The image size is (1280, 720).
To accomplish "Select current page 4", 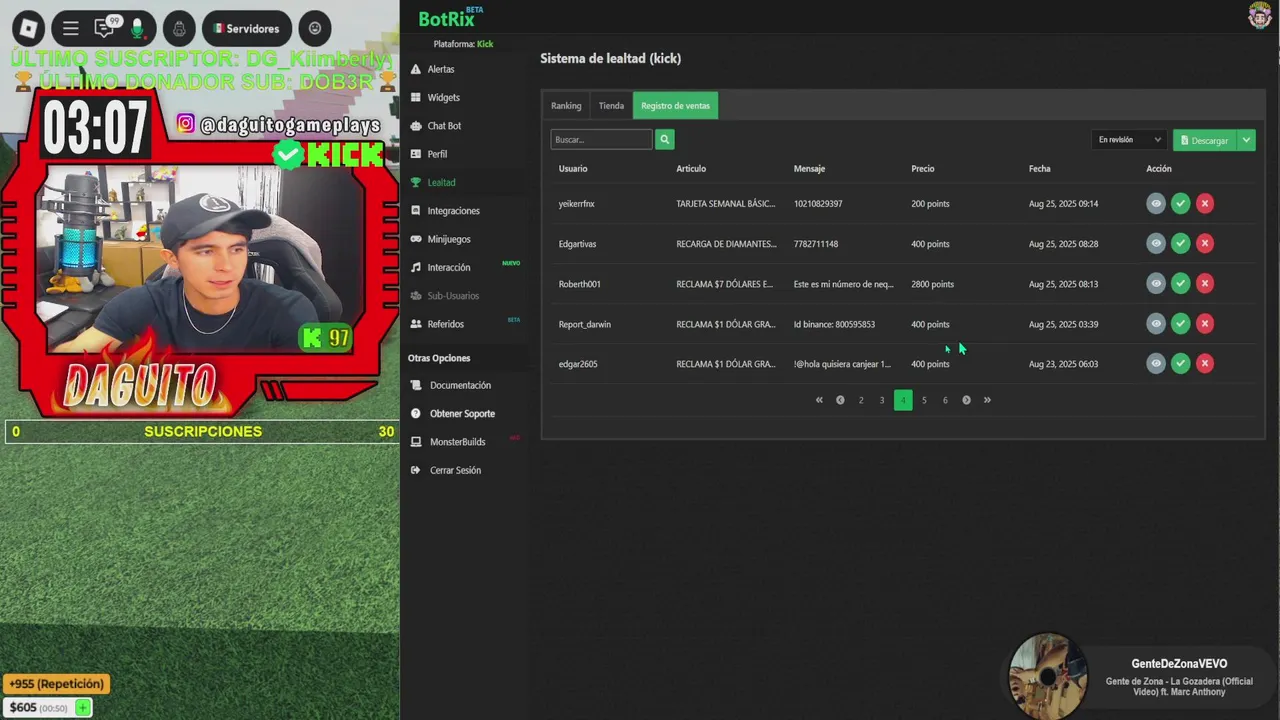I will point(903,400).
